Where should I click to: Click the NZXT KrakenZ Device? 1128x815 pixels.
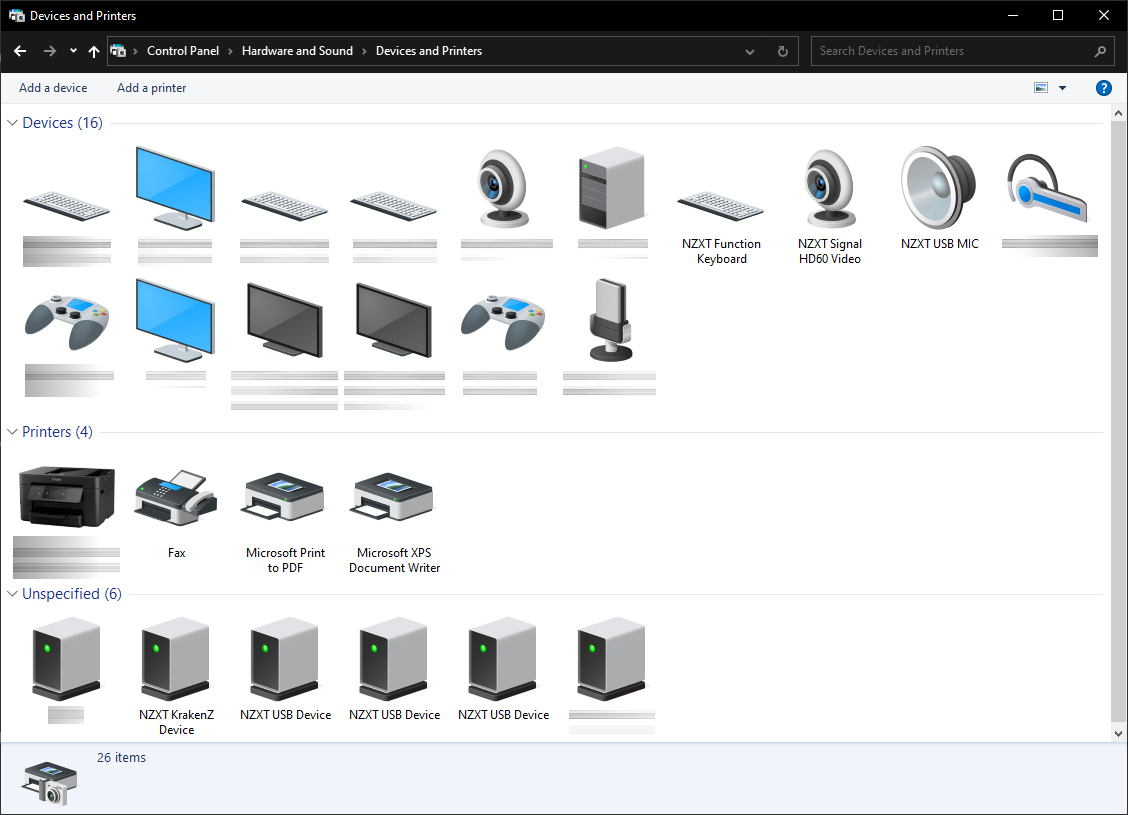[176, 660]
